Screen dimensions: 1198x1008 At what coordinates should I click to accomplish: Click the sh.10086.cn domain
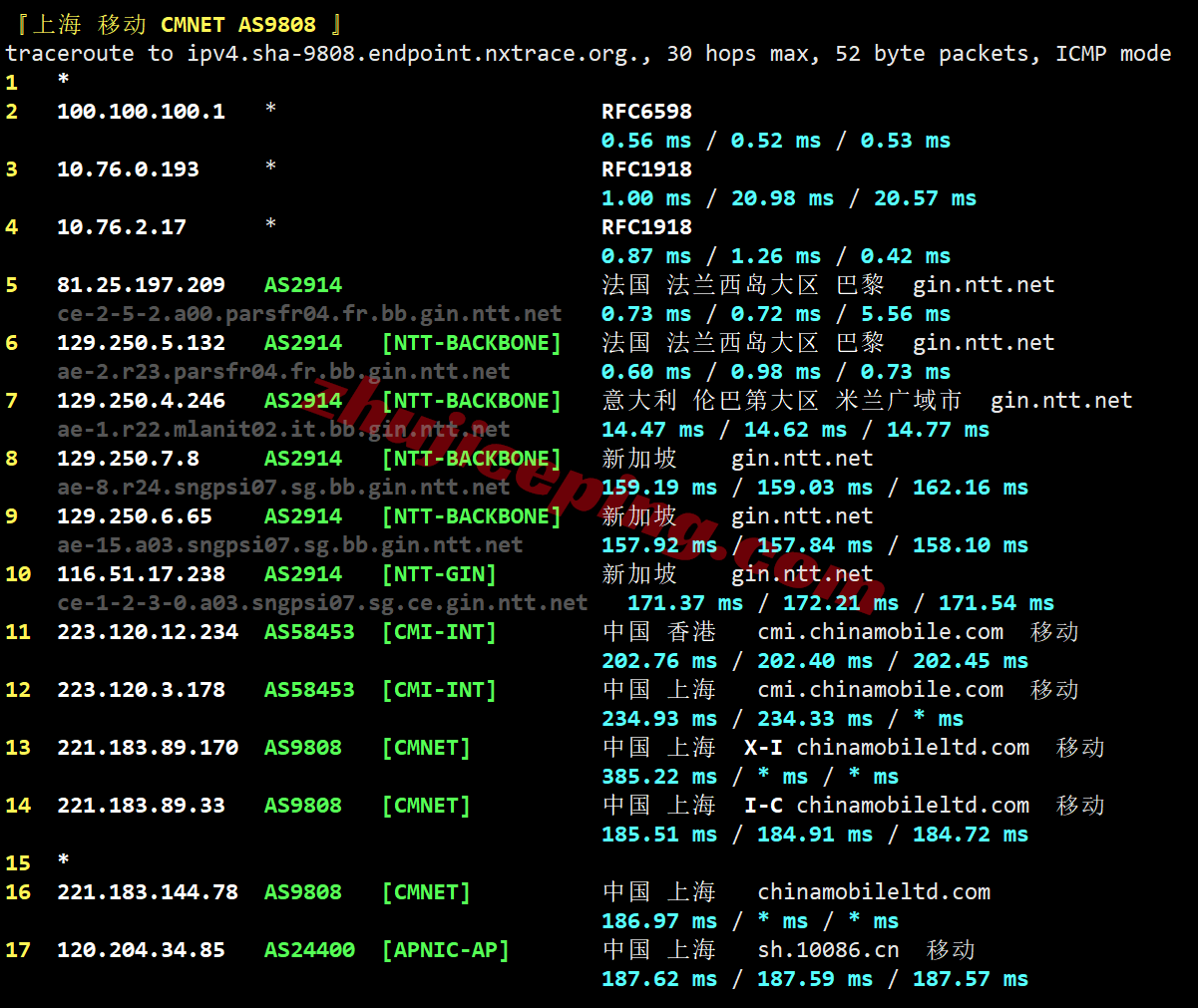(828, 950)
